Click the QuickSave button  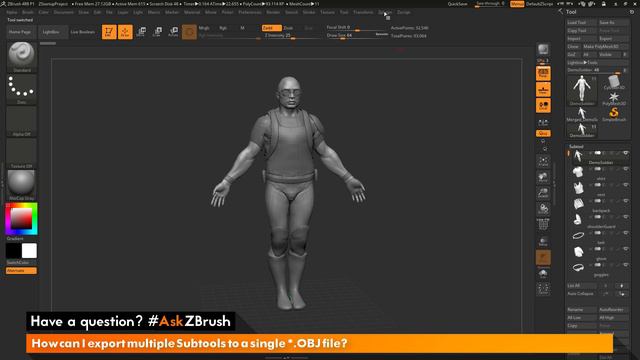coord(457,4)
